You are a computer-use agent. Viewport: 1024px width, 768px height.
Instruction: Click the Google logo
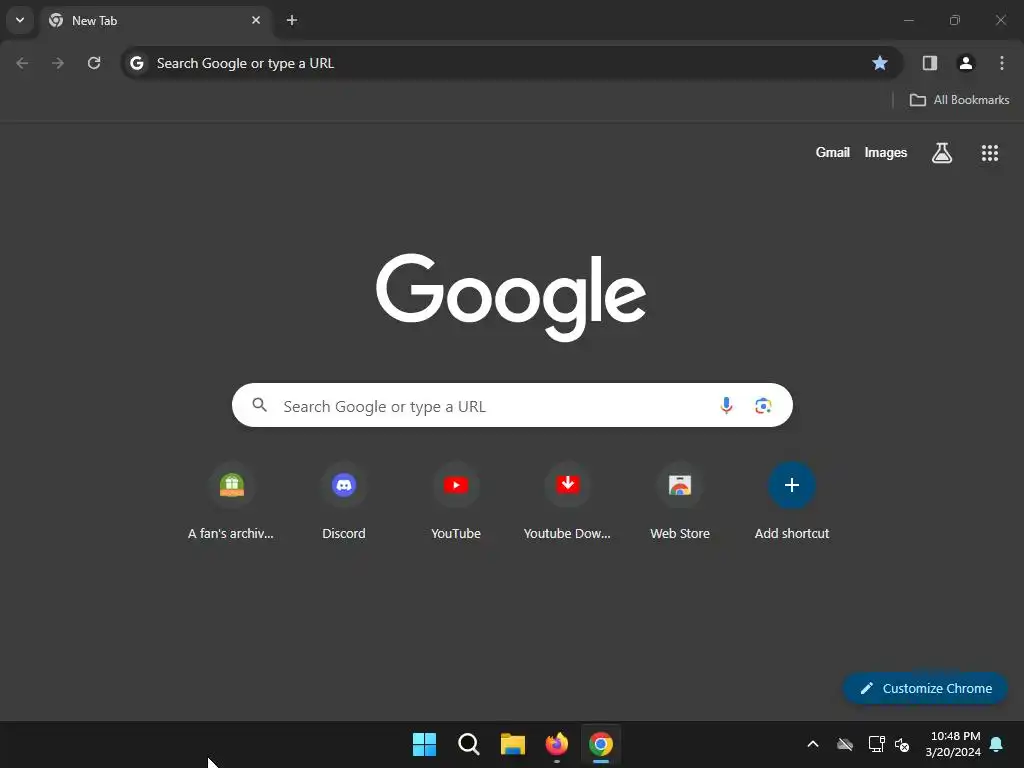511,297
